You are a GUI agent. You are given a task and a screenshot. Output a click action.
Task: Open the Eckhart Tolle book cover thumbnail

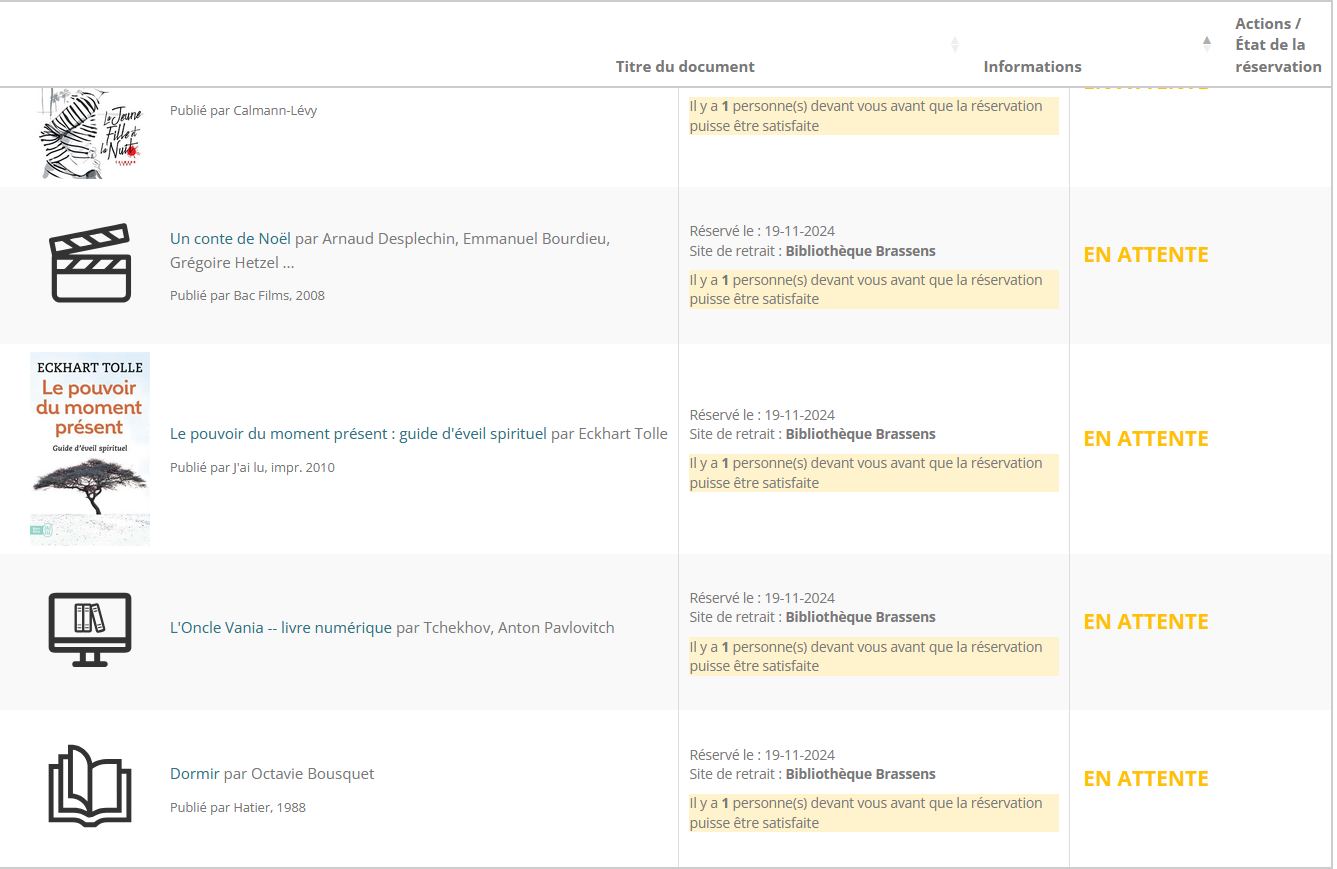(x=90, y=448)
